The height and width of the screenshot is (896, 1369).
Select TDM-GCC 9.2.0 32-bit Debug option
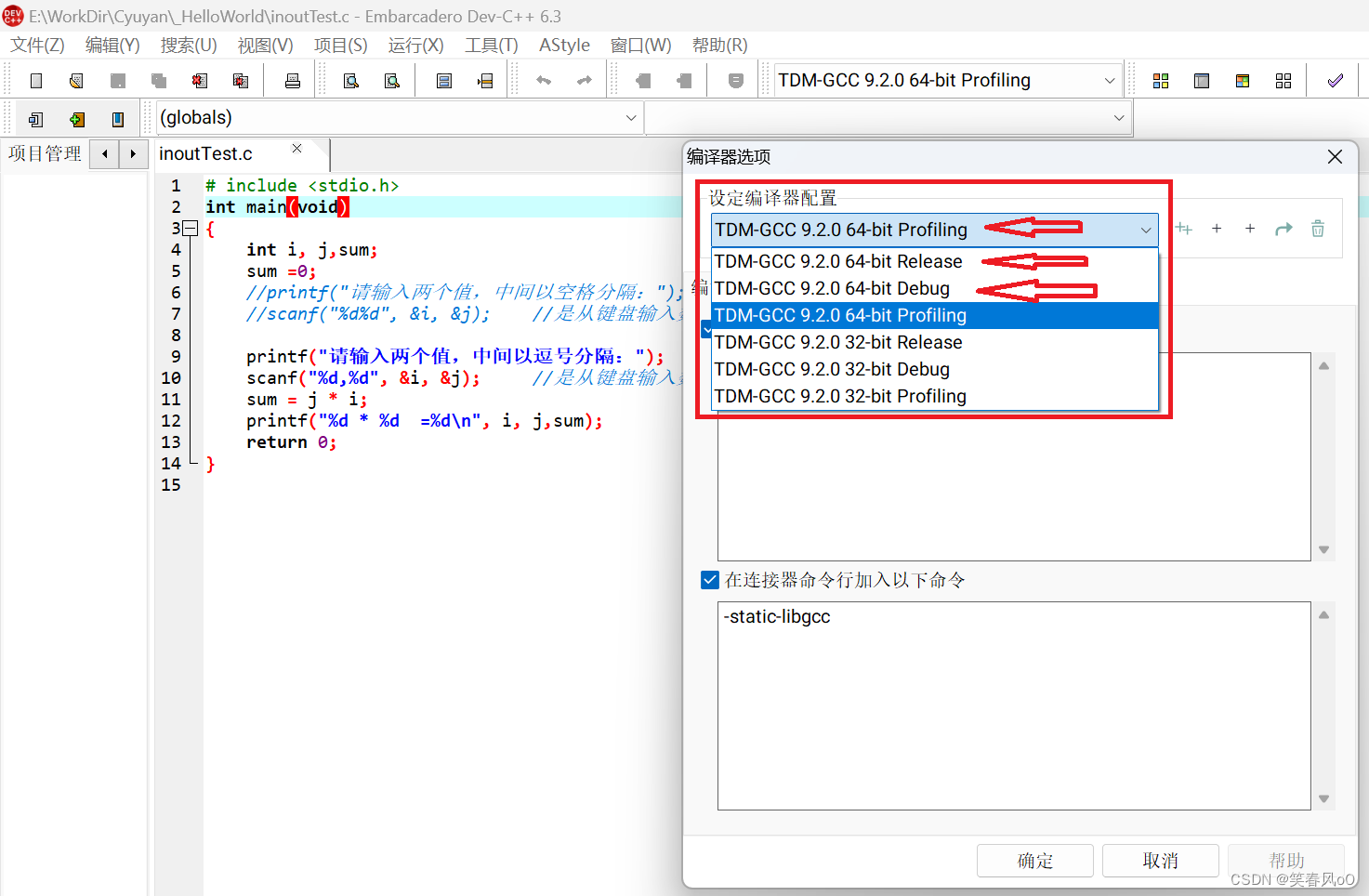[x=935, y=369]
